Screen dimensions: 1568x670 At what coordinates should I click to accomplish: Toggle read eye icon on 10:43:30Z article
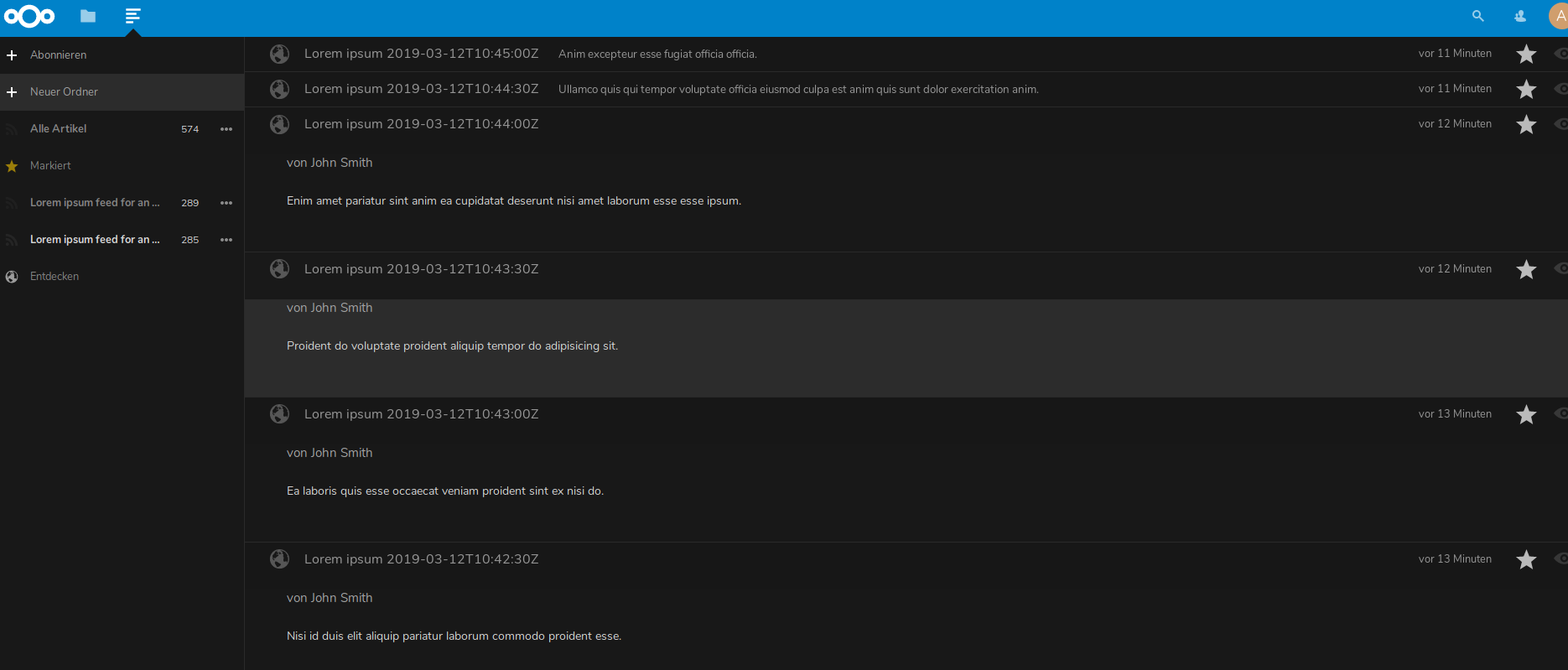pyautogui.click(x=1560, y=268)
